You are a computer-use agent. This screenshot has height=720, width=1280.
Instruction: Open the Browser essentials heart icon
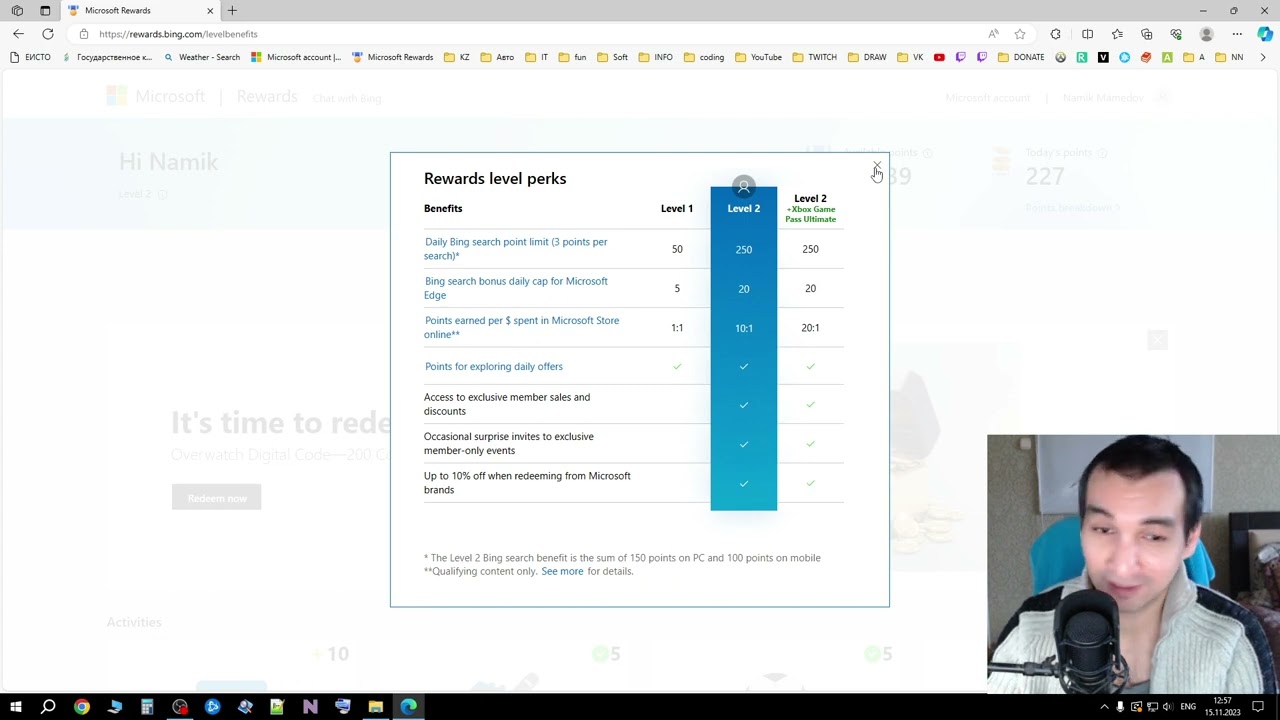1176,34
